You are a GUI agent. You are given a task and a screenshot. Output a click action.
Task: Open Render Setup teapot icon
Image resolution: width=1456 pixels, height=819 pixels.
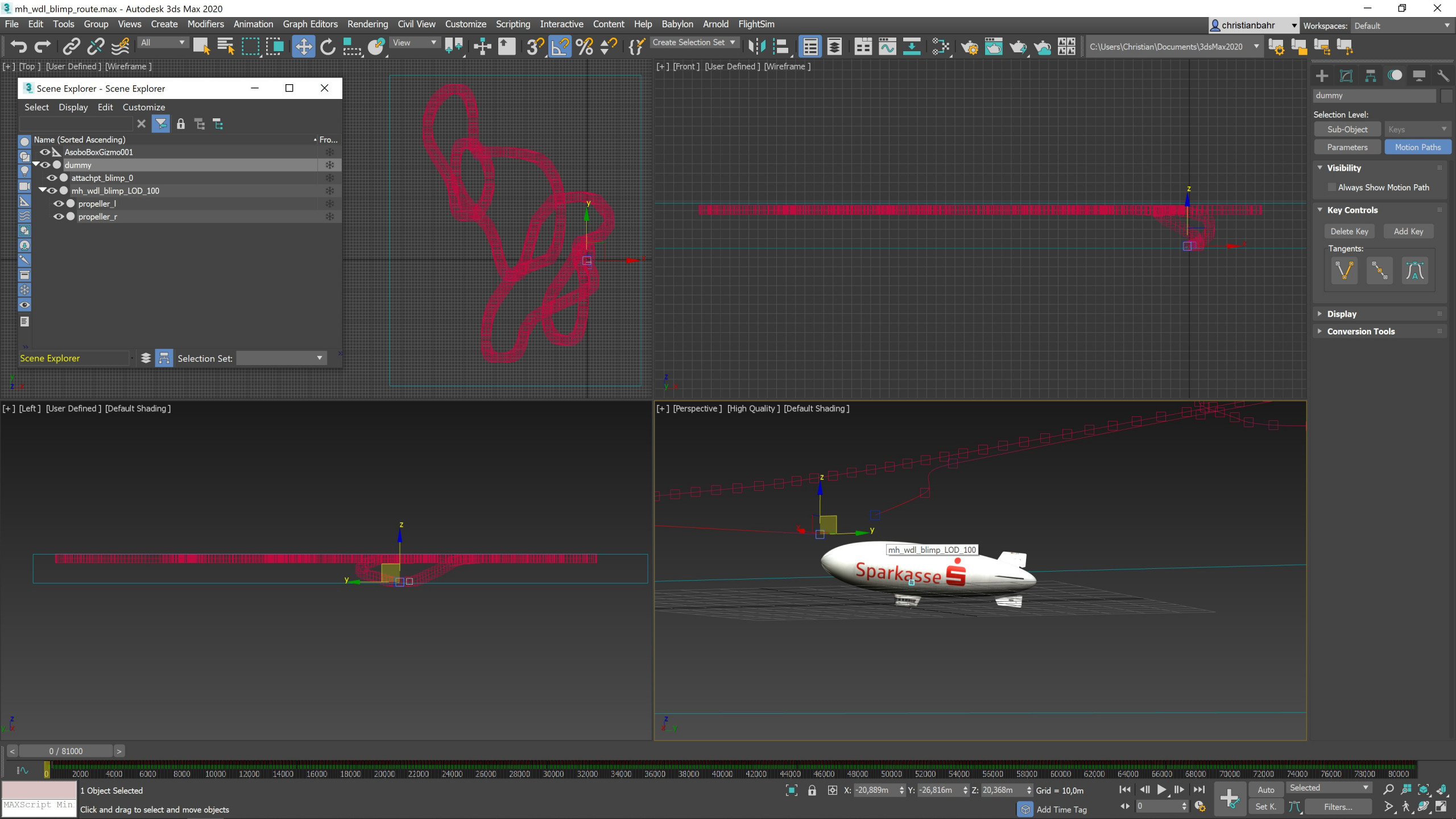(969, 46)
